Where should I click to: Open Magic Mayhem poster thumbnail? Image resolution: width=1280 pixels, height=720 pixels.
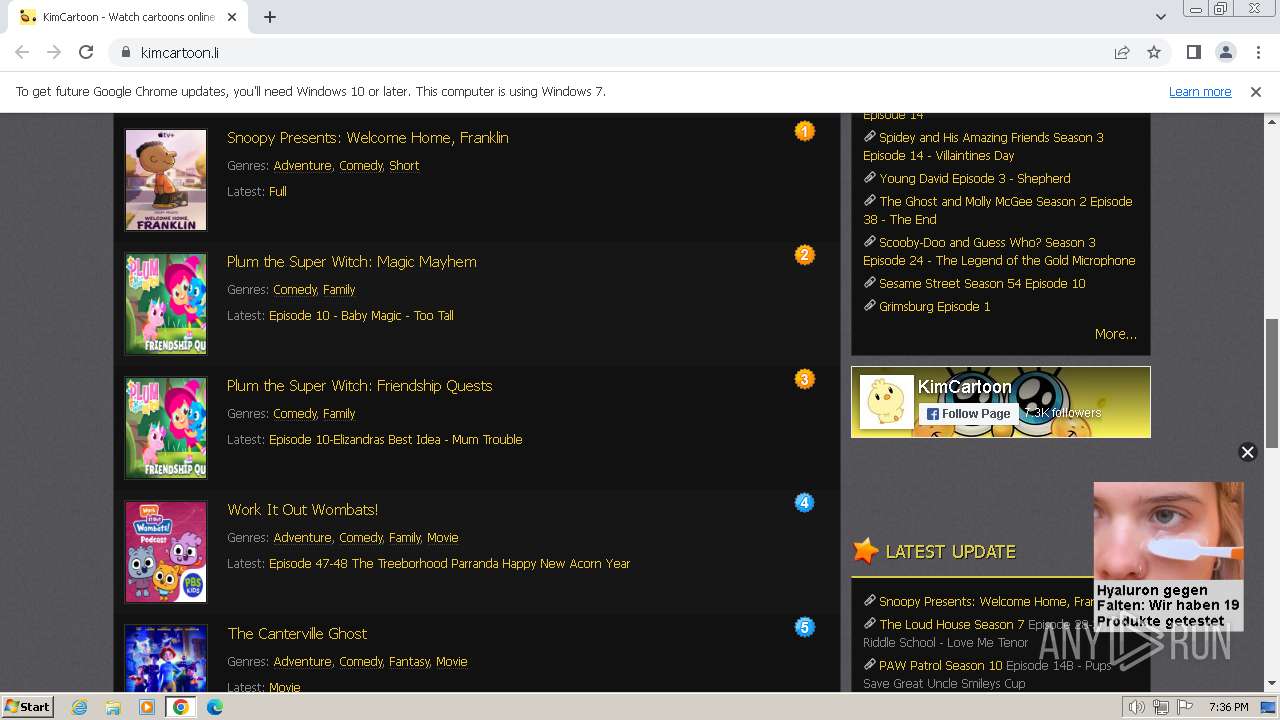(x=166, y=304)
